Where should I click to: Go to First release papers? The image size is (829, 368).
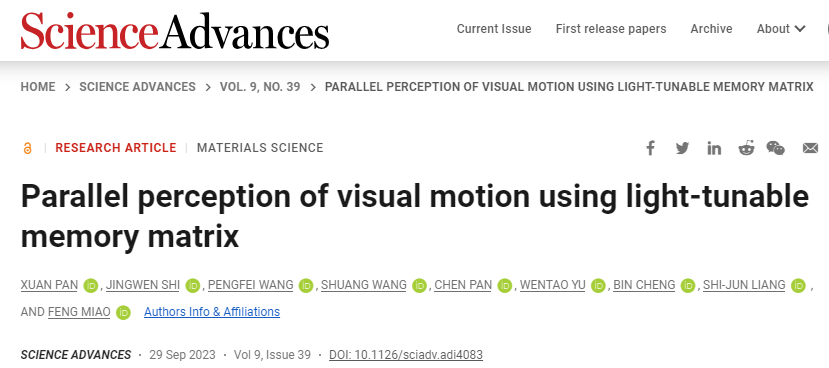(x=611, y=29)
